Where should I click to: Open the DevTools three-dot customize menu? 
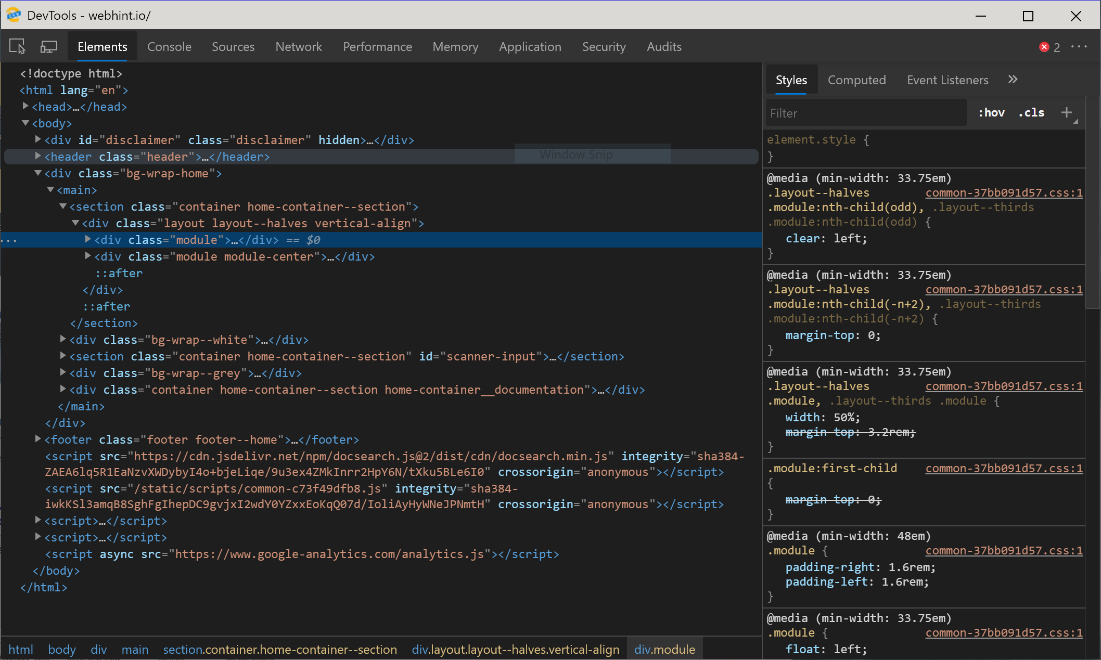(x=1079, y=47)
